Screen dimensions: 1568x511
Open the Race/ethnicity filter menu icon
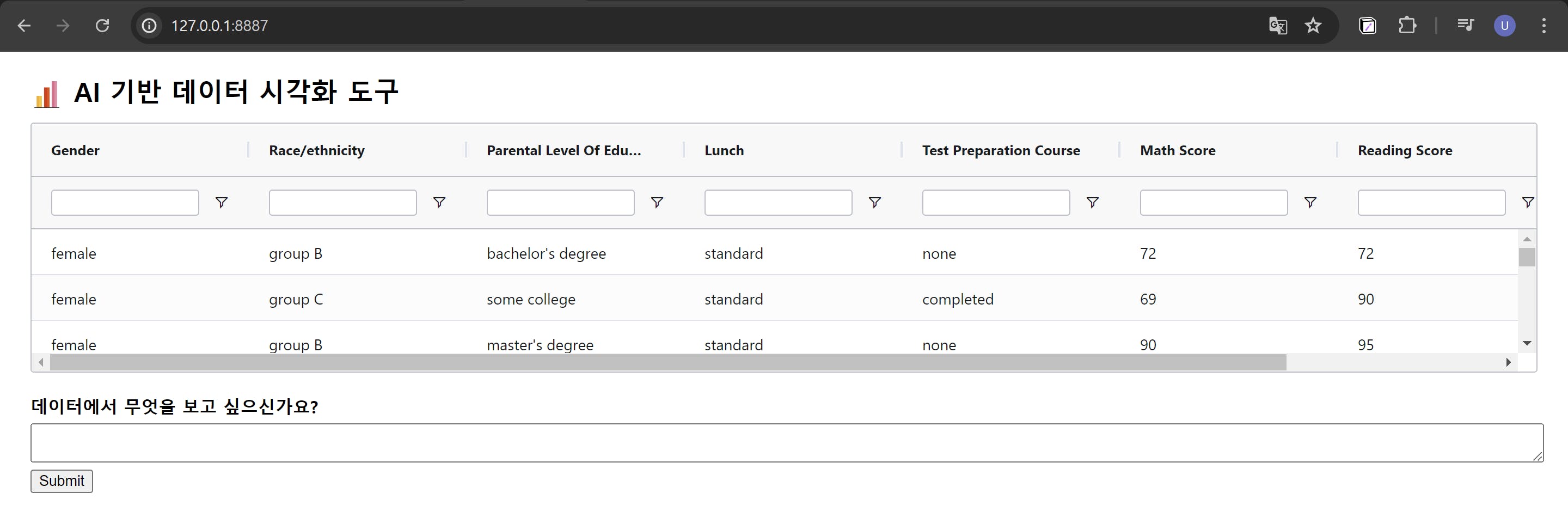[x=439, y=202]
